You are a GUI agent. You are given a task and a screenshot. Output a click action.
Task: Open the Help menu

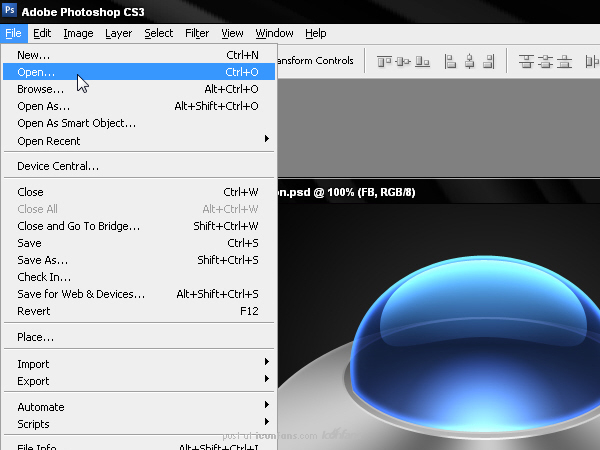[x=316, y=34]
